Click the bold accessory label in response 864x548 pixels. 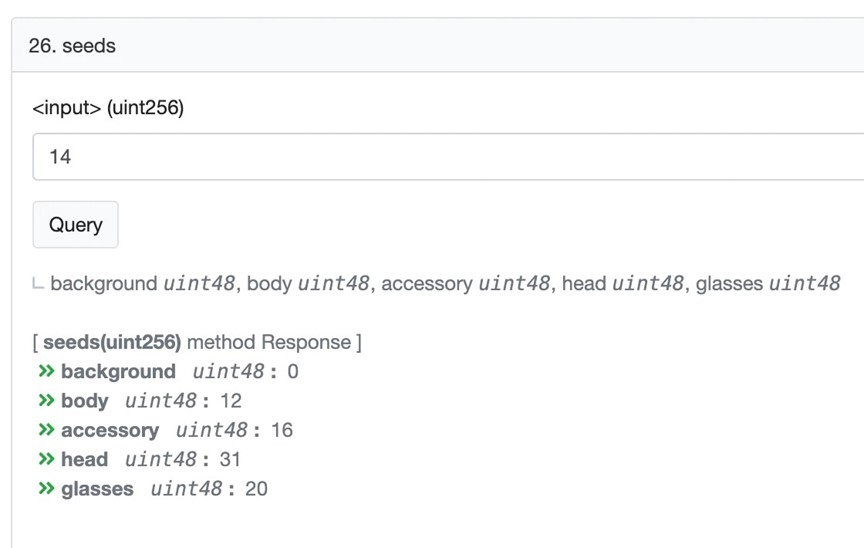110,430
